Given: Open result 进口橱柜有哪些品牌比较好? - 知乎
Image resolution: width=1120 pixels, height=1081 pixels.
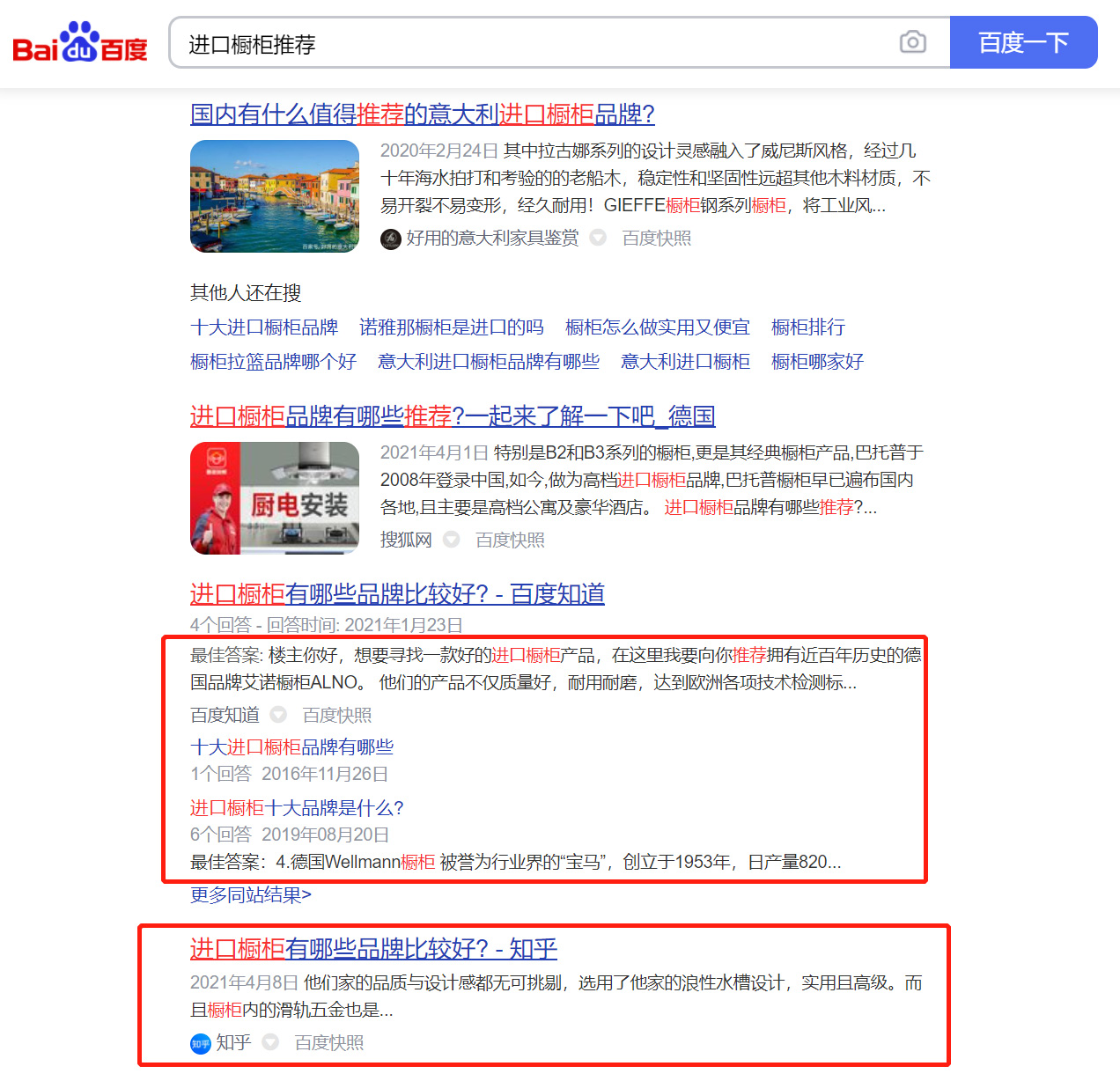Looking at the screenshot, I should 373,949.
